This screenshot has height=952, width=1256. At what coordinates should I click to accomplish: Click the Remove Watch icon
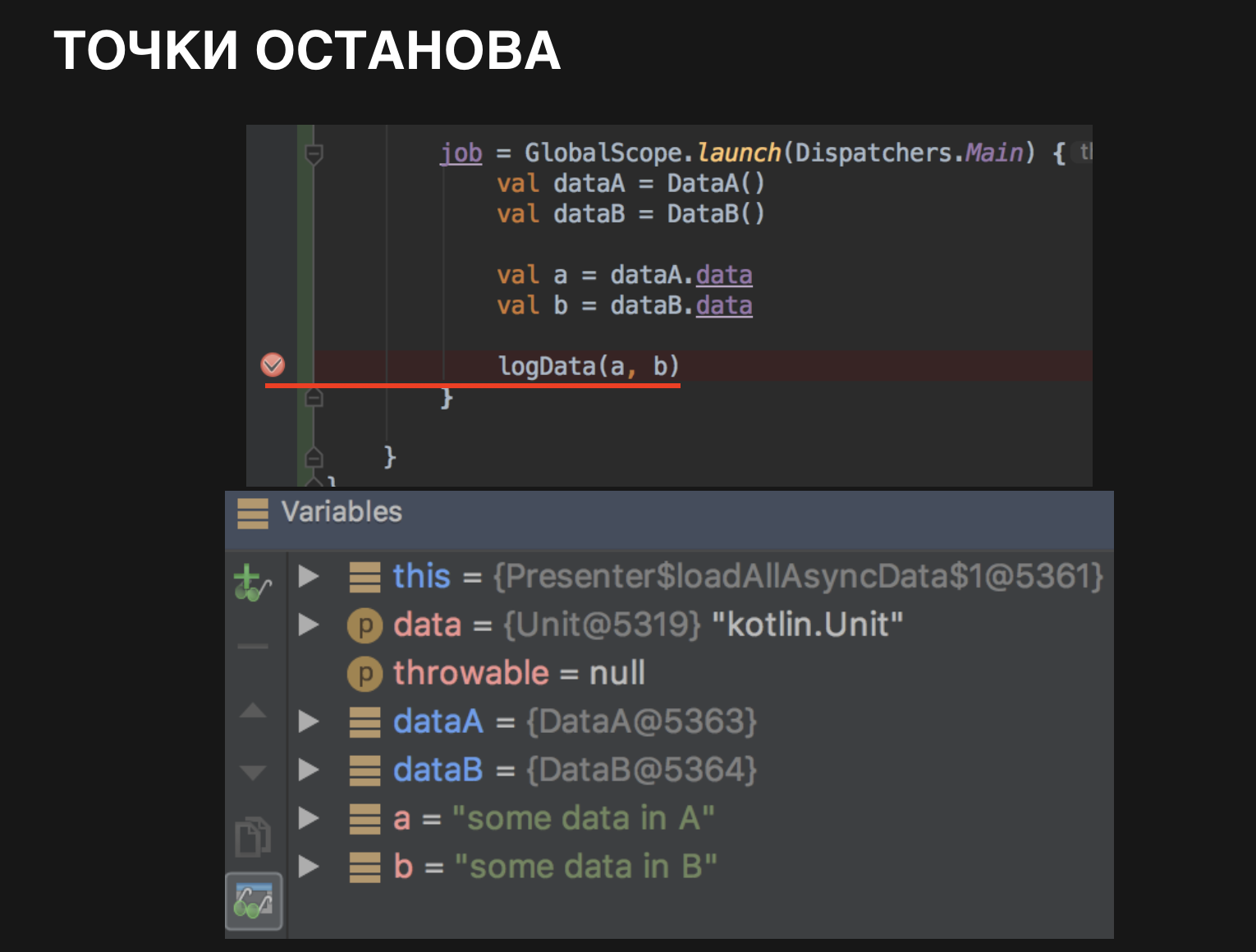coord(253,646)
